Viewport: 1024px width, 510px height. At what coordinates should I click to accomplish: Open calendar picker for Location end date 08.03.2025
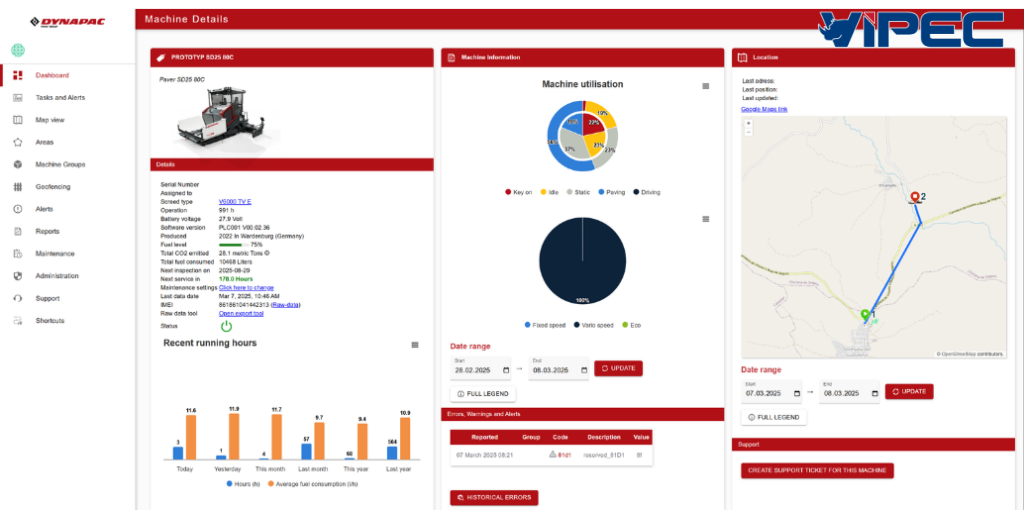tap(875, 394)
